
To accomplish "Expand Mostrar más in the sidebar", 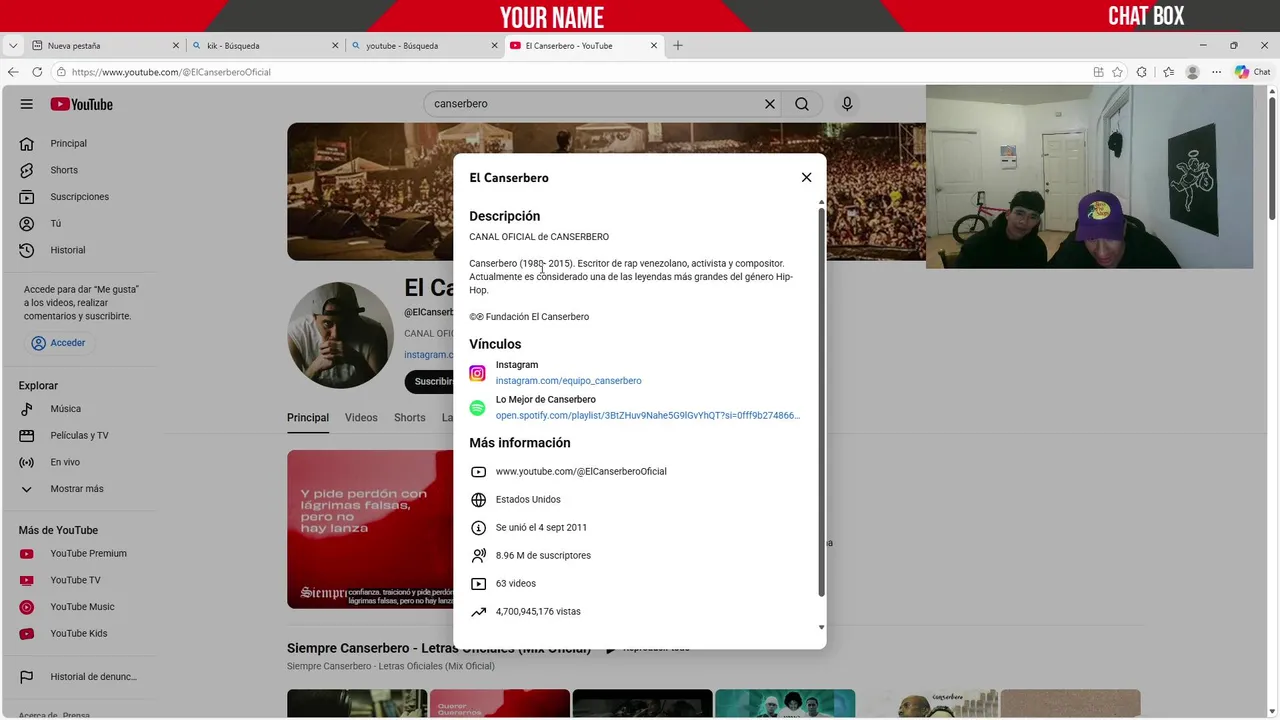I will (x=78, y=489).
